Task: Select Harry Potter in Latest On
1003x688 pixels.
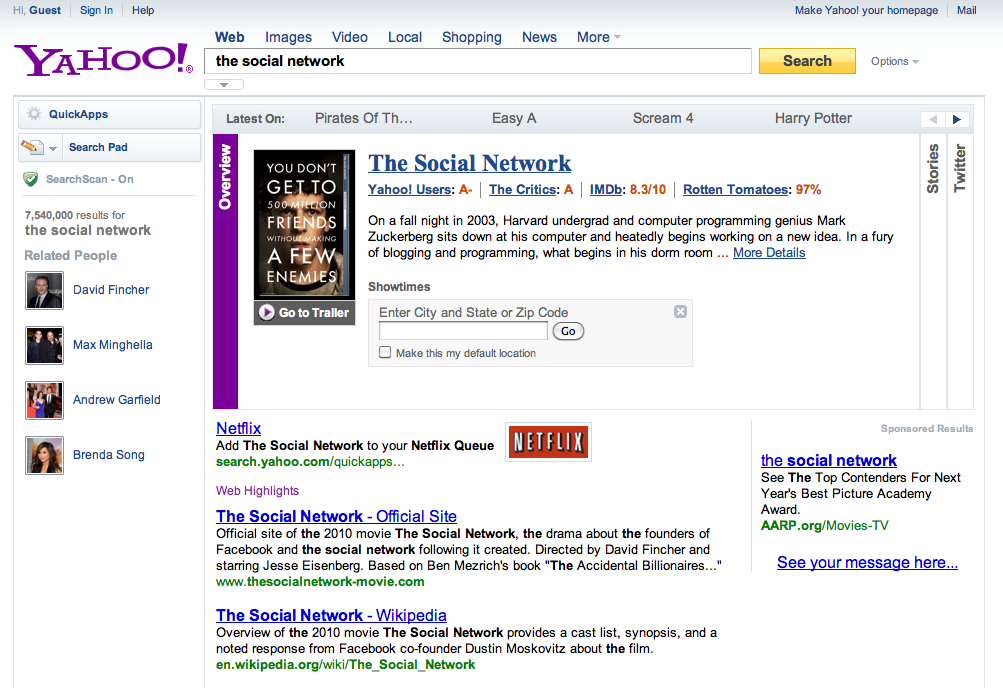Action: point(813,118)
